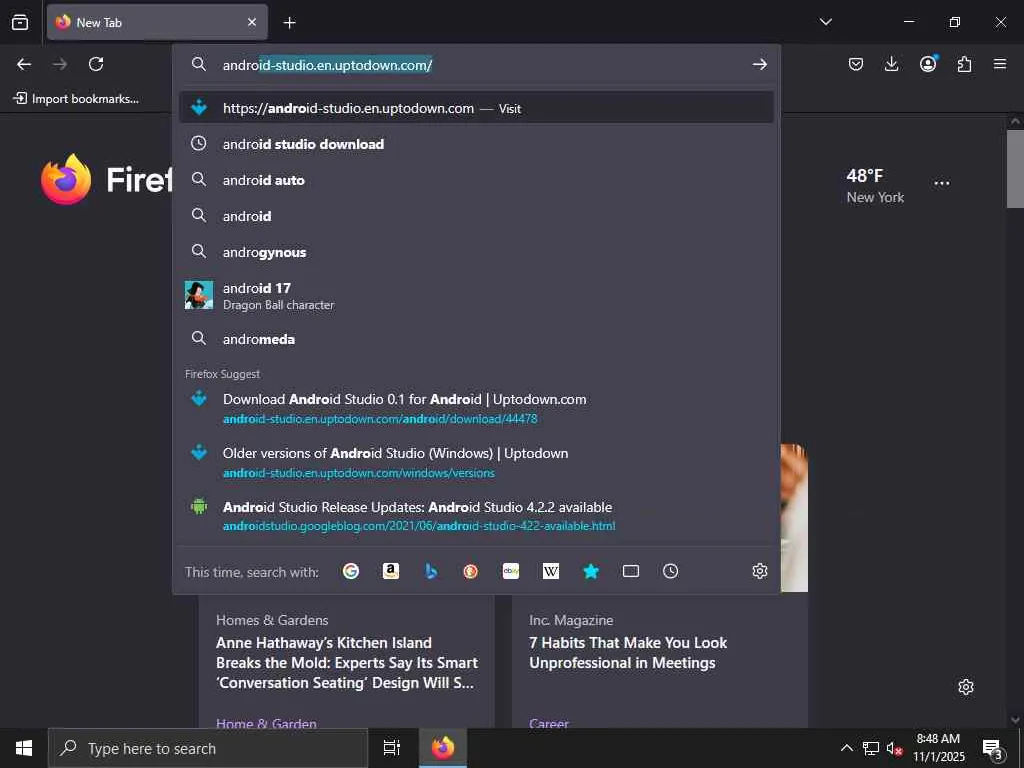Image resolution: width=1024 pixels, height=768 pixels.
Task: Click the muted volume tray icon
Action: click(894, 748)
